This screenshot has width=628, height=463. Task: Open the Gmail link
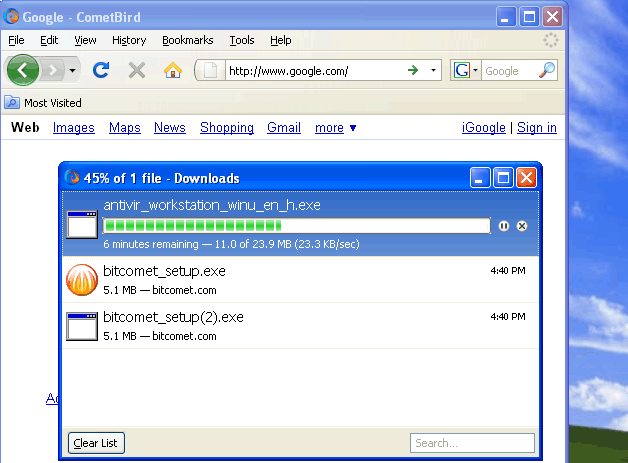[284, 127]
